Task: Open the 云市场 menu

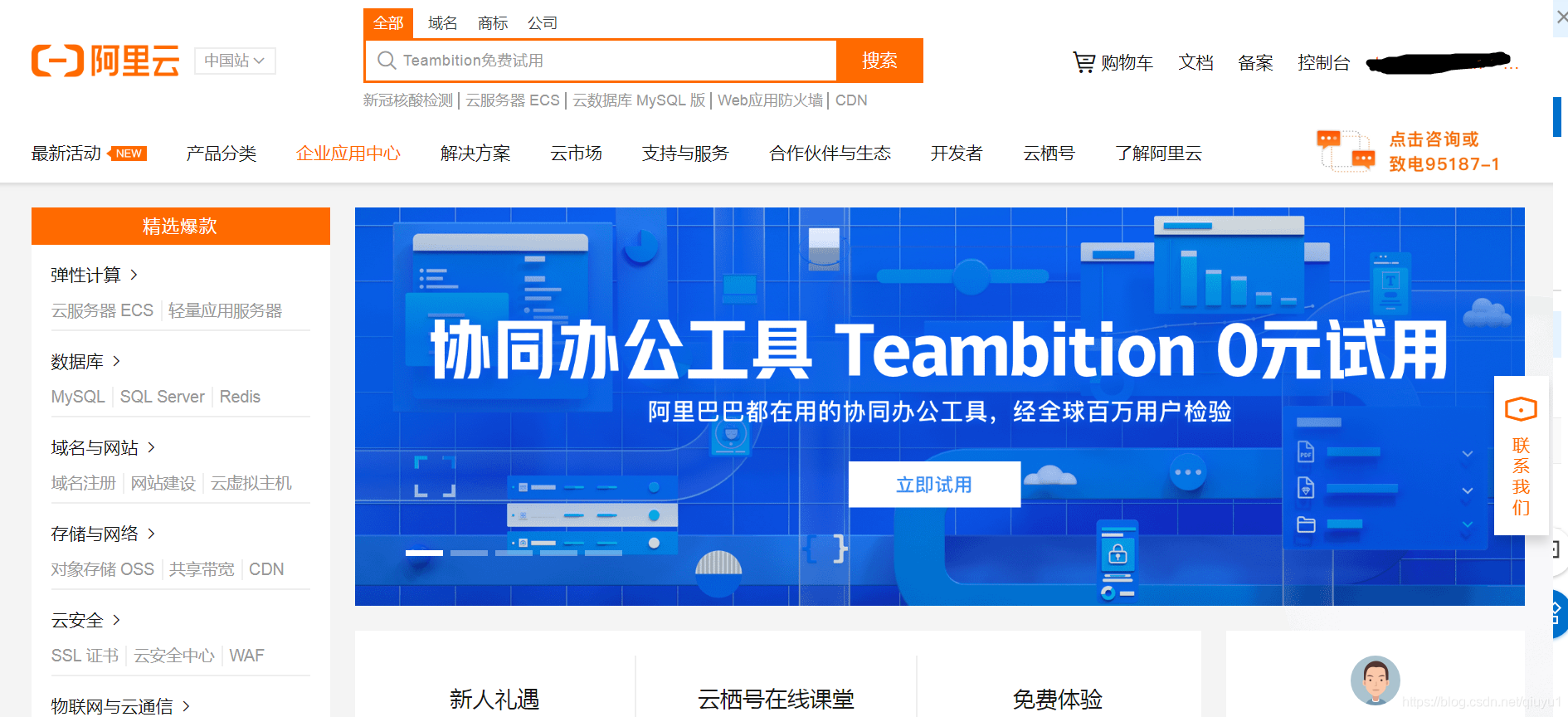Action: coord(576,154)
